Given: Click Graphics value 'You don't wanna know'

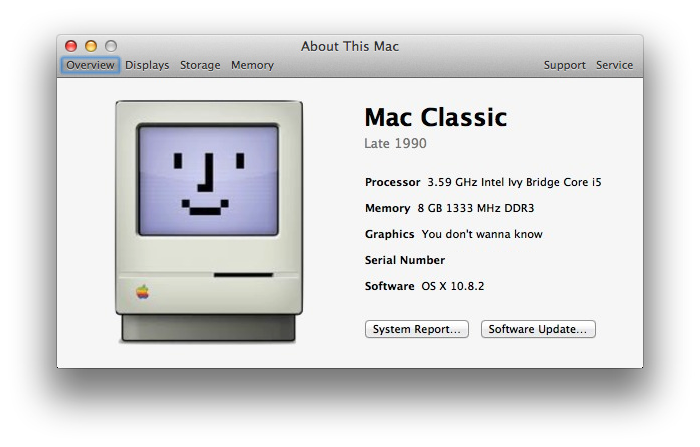Looking at the screenshot, I should [x=482, y=234].
